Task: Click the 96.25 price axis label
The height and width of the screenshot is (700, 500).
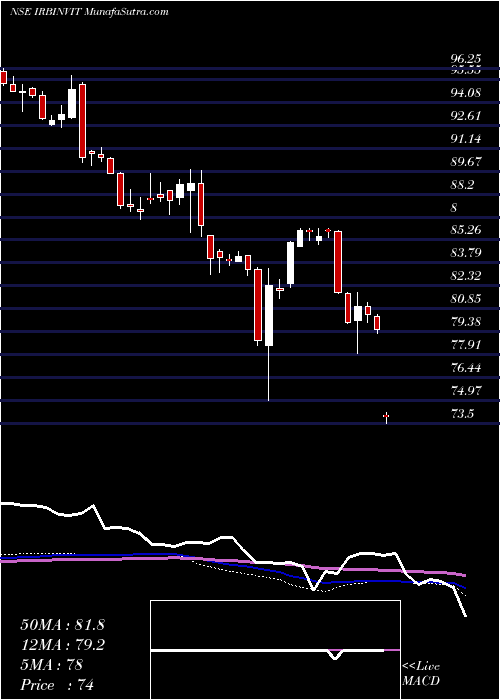Action: (x=465, y=58)
